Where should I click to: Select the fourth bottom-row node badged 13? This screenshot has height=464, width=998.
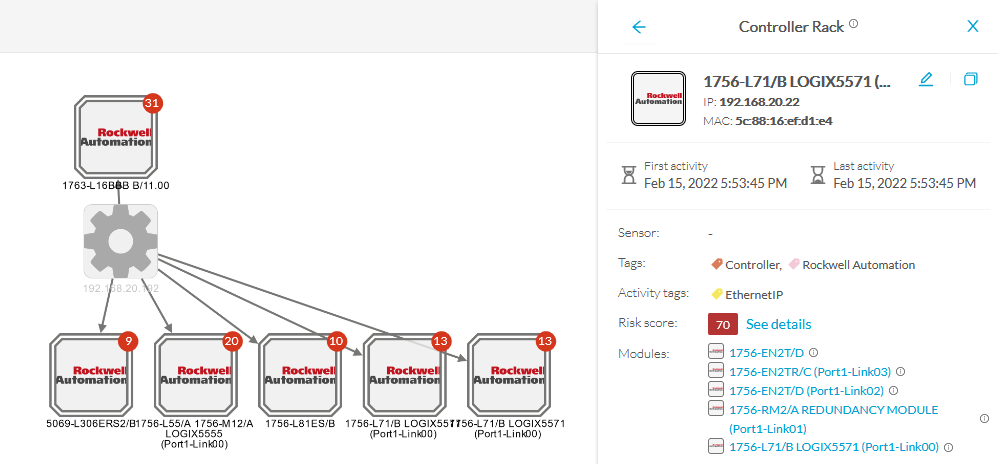(405, 375)
